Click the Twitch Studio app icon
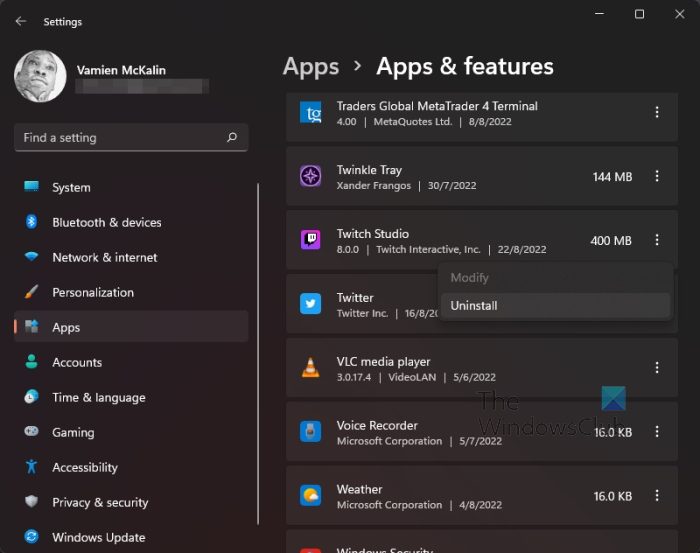The width and height of the screenshot is (700, 553). pos(311,241)
